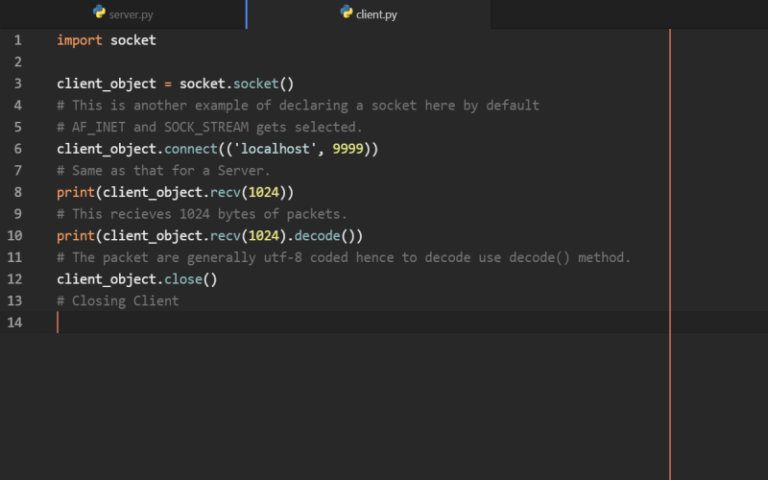The image size is (768, 480).
Task: Click the Python icon on server.py tab
Action: [x=99, y=13]
